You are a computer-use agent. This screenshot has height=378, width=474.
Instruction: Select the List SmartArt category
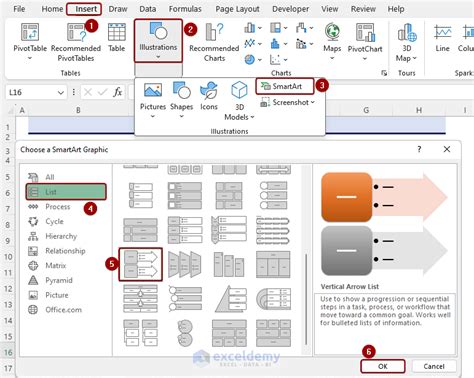click(66, 192)
